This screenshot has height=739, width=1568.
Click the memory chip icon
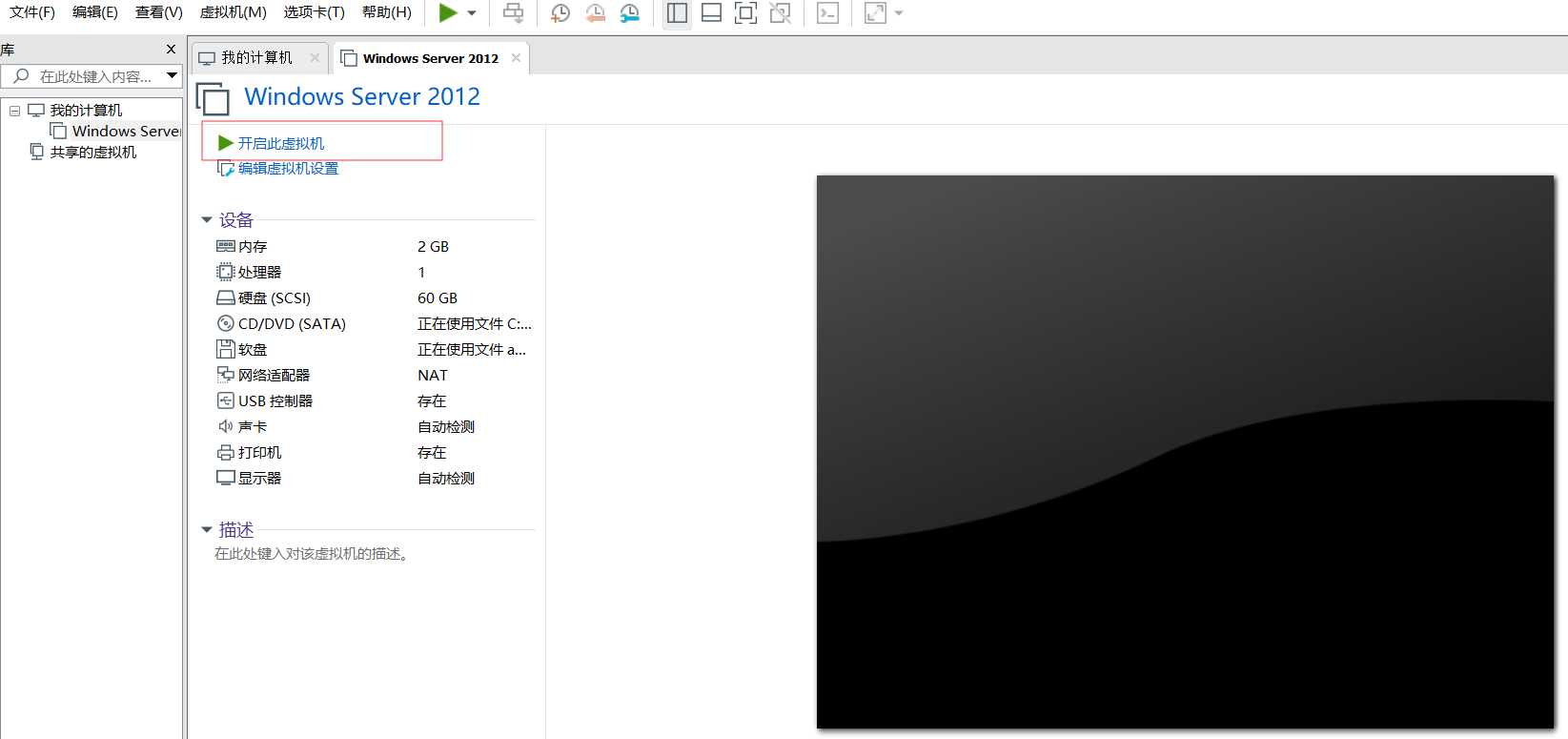coord(226,246)
